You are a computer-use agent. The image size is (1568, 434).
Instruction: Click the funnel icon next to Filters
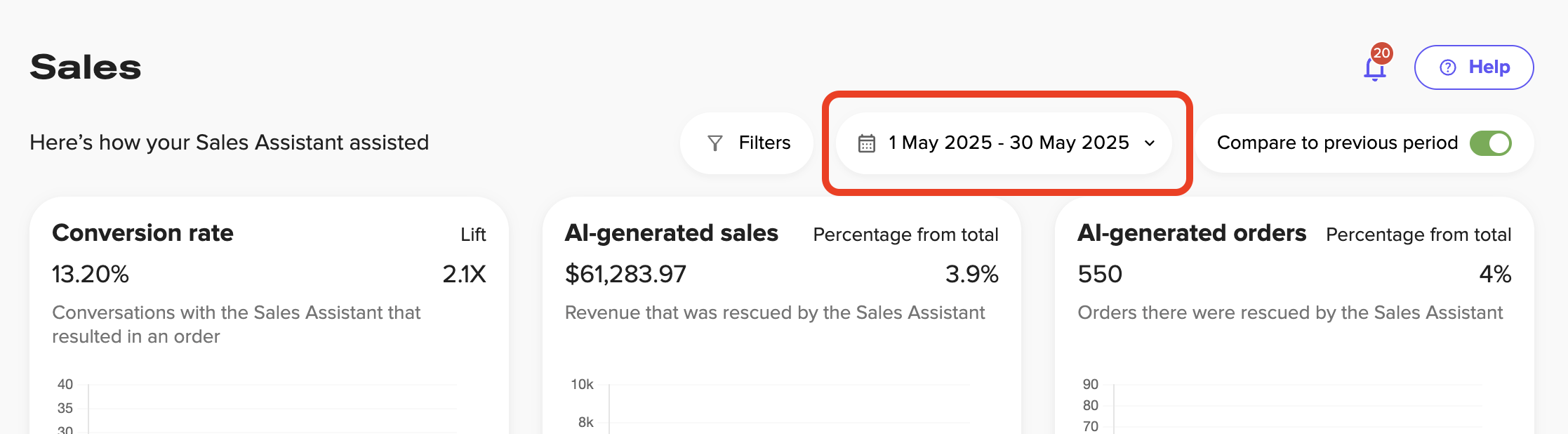coord(714,143)
